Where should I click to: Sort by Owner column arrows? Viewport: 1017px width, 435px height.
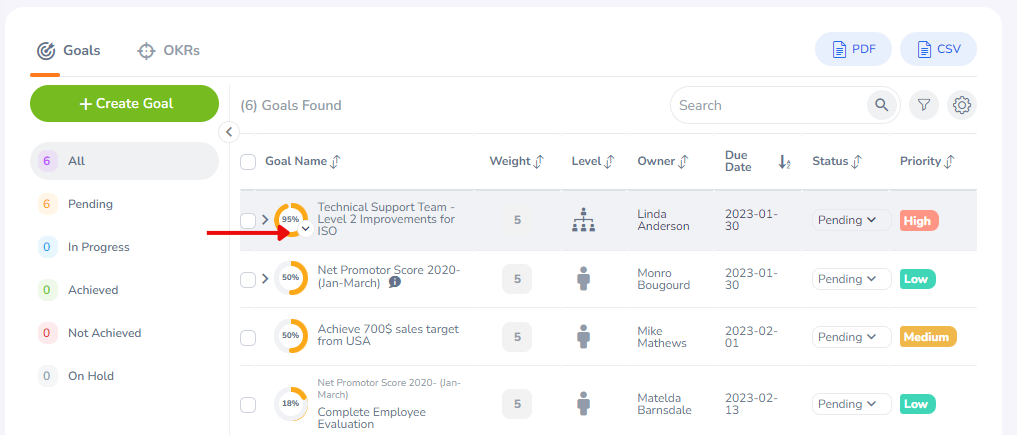[x=682, y=161]
